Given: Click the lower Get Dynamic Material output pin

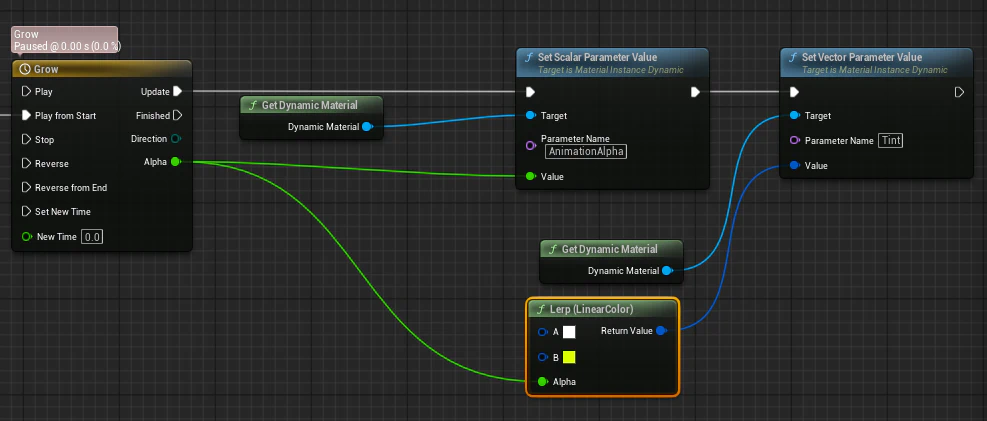Looking at the screenshot, I should [667, 271].
